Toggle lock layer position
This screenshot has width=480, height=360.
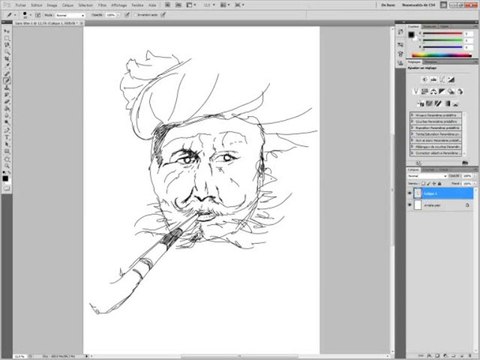click(x=434, y=184)
